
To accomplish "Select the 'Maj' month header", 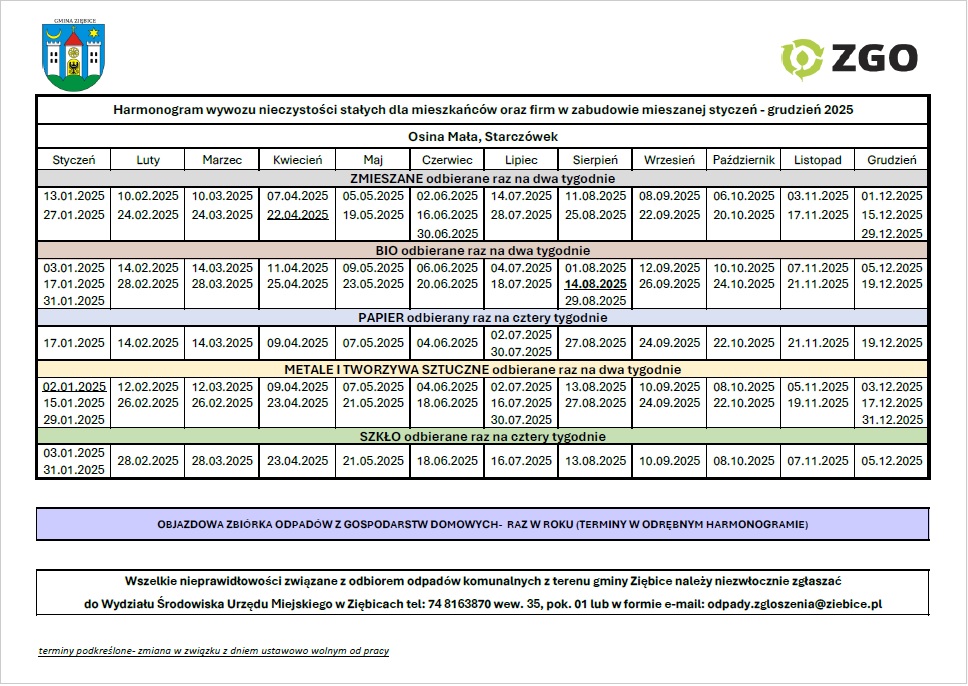I will tap(373, 160).
